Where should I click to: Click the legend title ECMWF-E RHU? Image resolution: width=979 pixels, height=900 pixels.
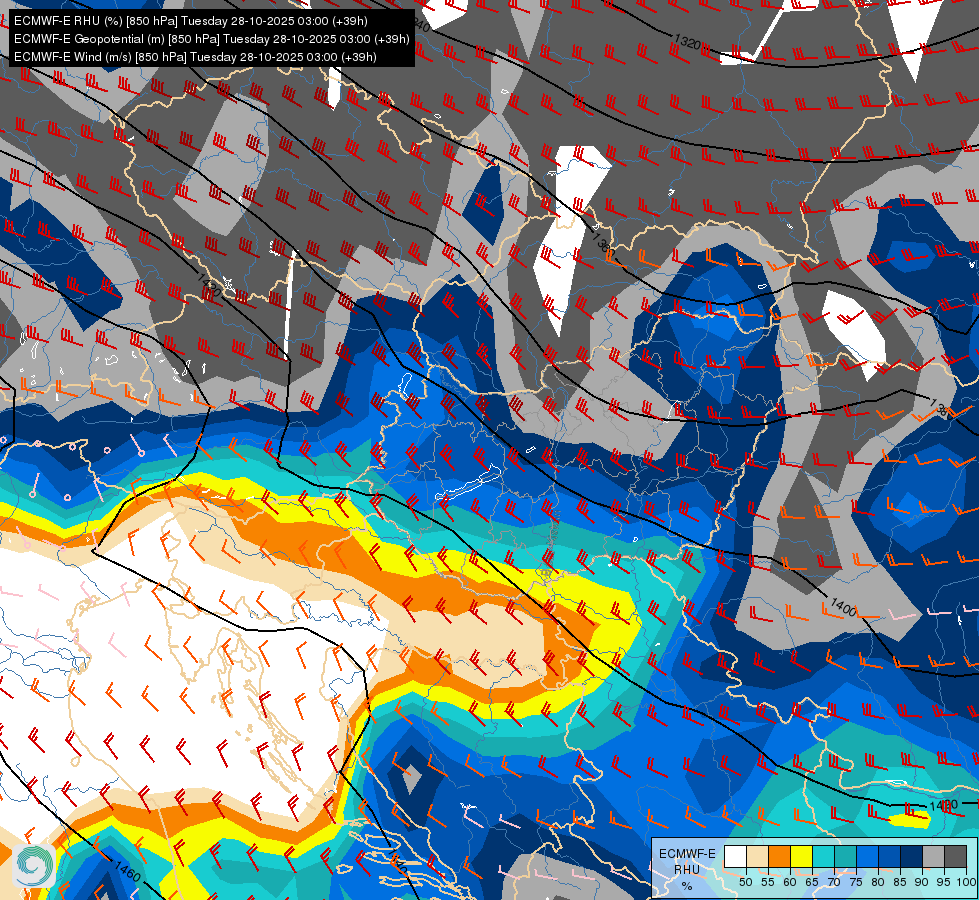[x=687, y=861]
